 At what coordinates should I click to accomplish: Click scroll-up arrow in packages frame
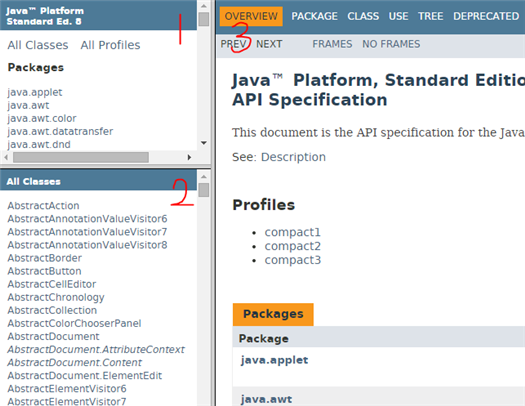pos(204,6)
